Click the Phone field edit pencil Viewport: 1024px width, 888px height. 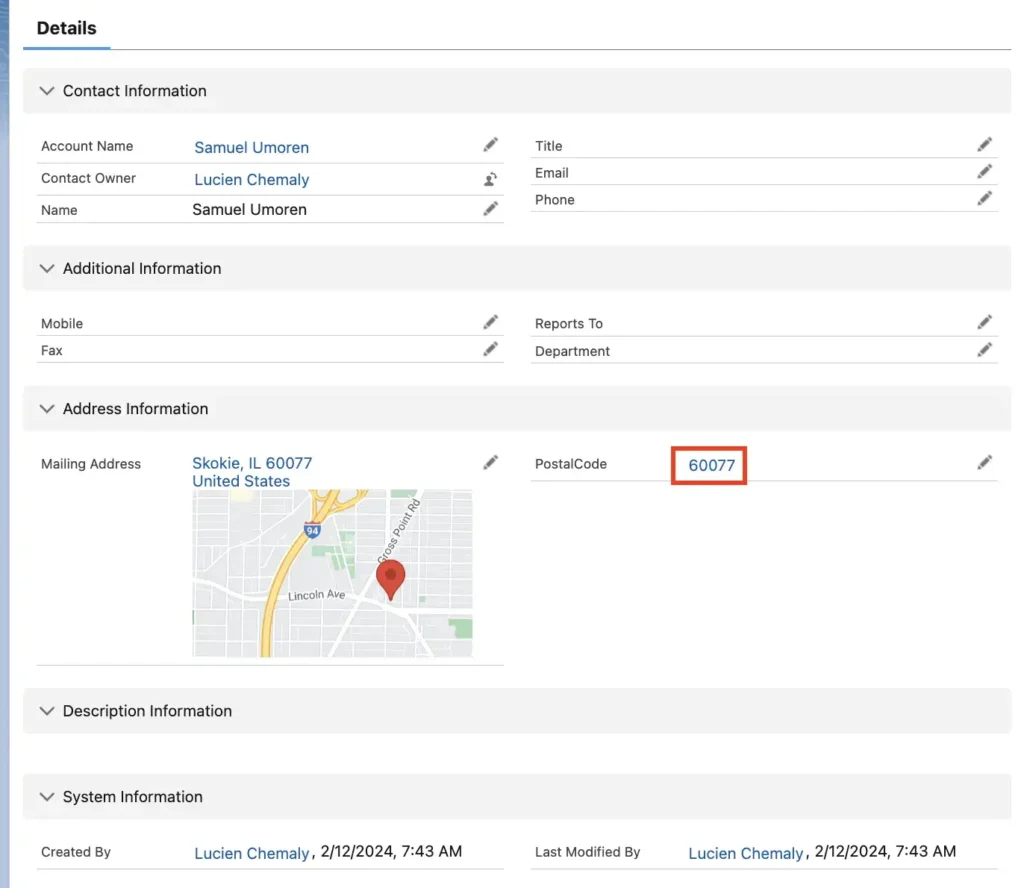[x=985, y=199]
